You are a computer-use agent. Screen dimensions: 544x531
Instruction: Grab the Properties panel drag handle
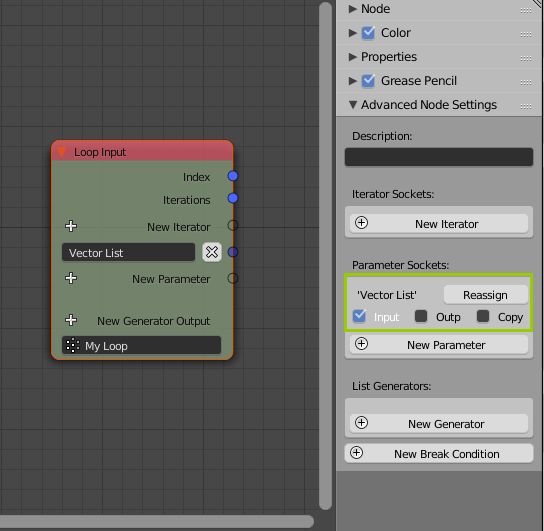click(x=526, y=58)
